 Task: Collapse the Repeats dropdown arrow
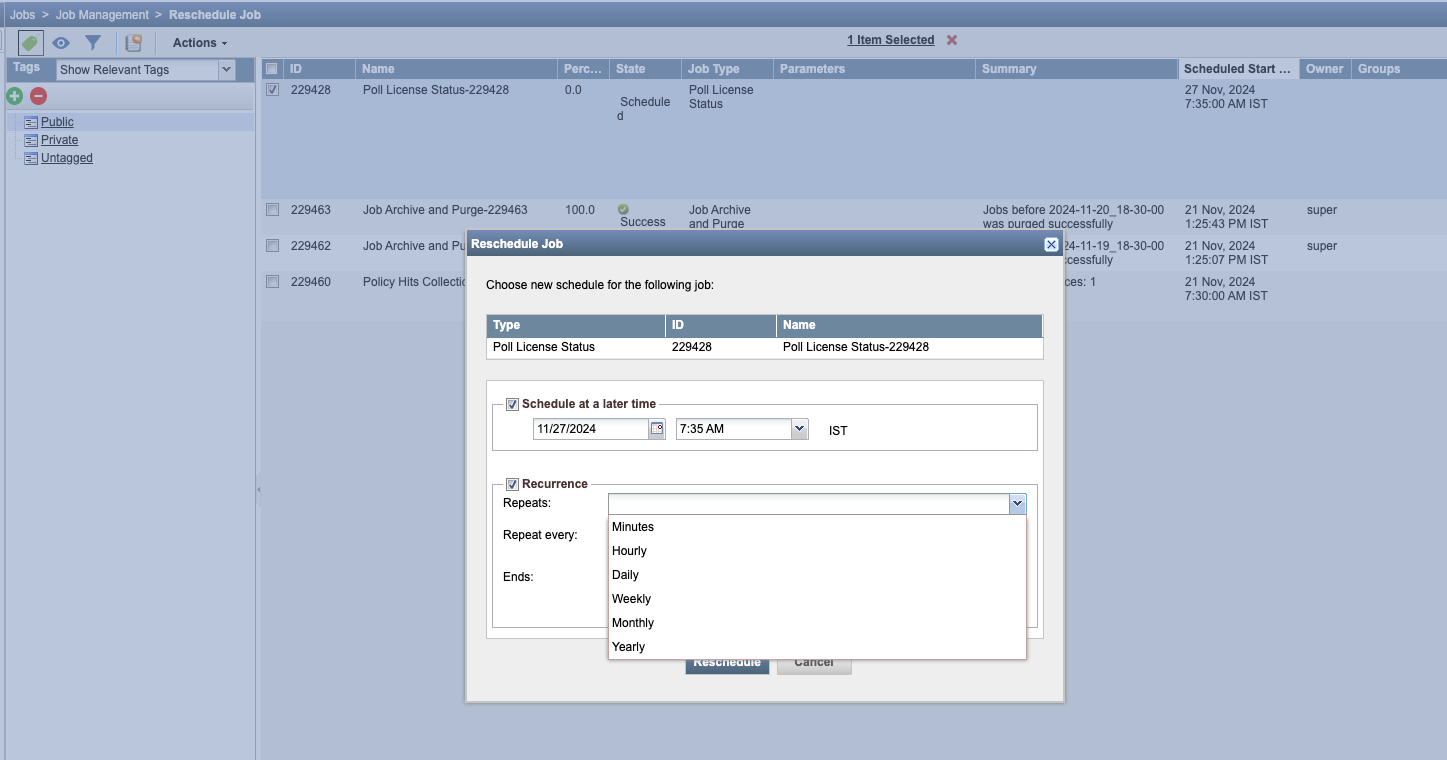[x=1017, y=504]
